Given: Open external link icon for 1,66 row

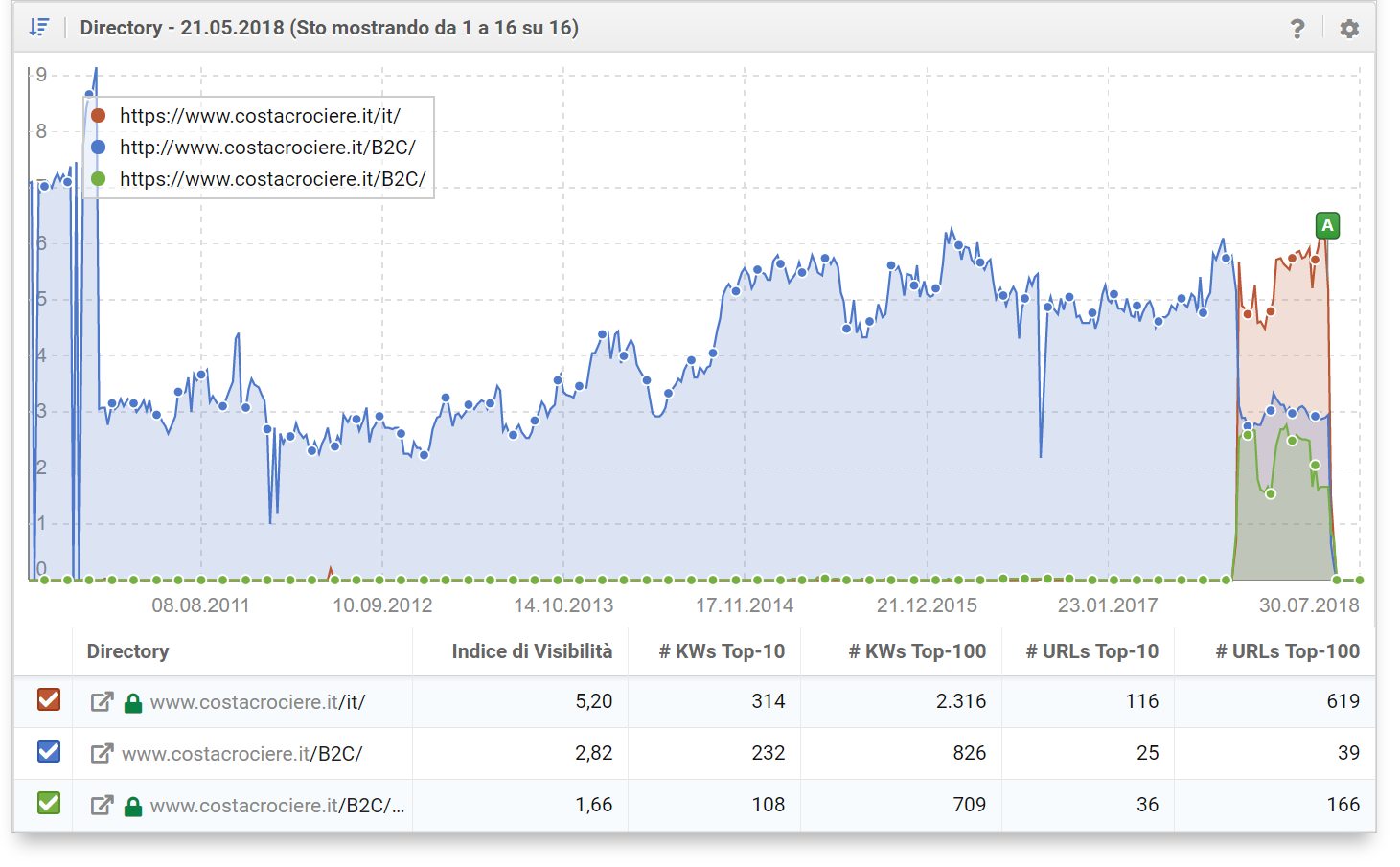Looking at the screenshot, I should 102,806.
